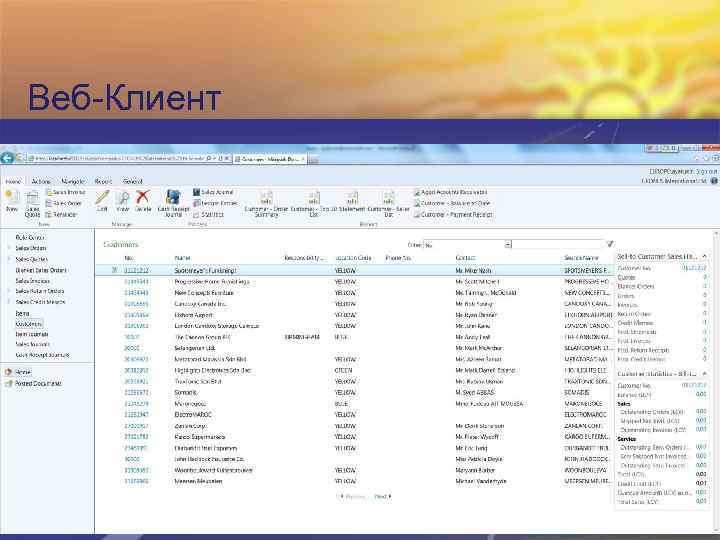The image size is (720, 540).
Task: Click the customer number link in the first row
Action: coord(136,270)
